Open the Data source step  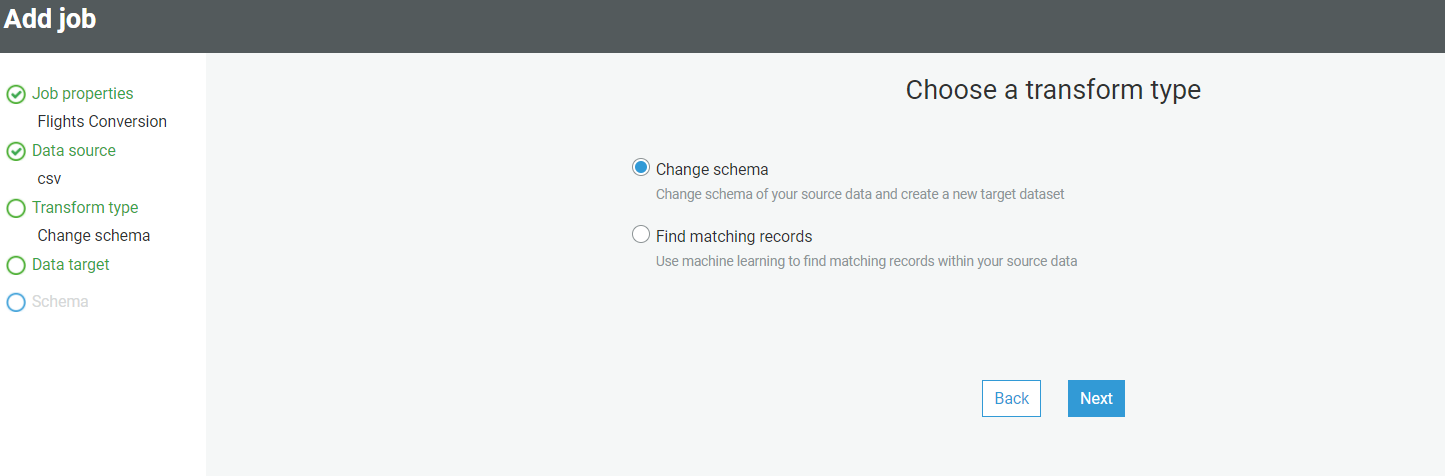click(x=74, y=150)
